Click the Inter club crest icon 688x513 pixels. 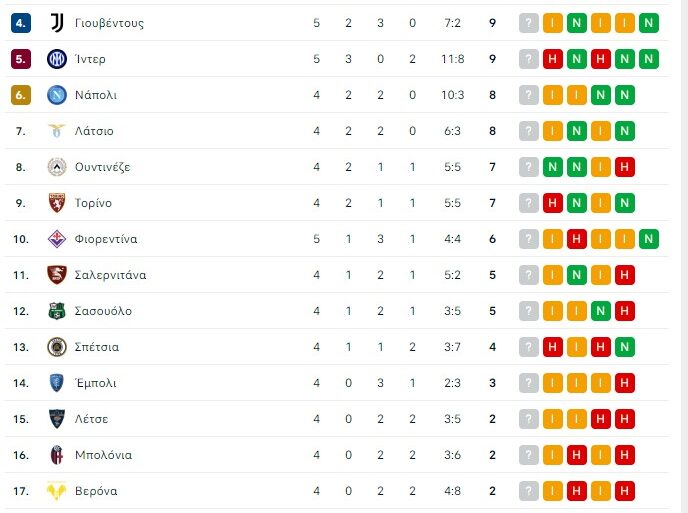click(56, 59)
